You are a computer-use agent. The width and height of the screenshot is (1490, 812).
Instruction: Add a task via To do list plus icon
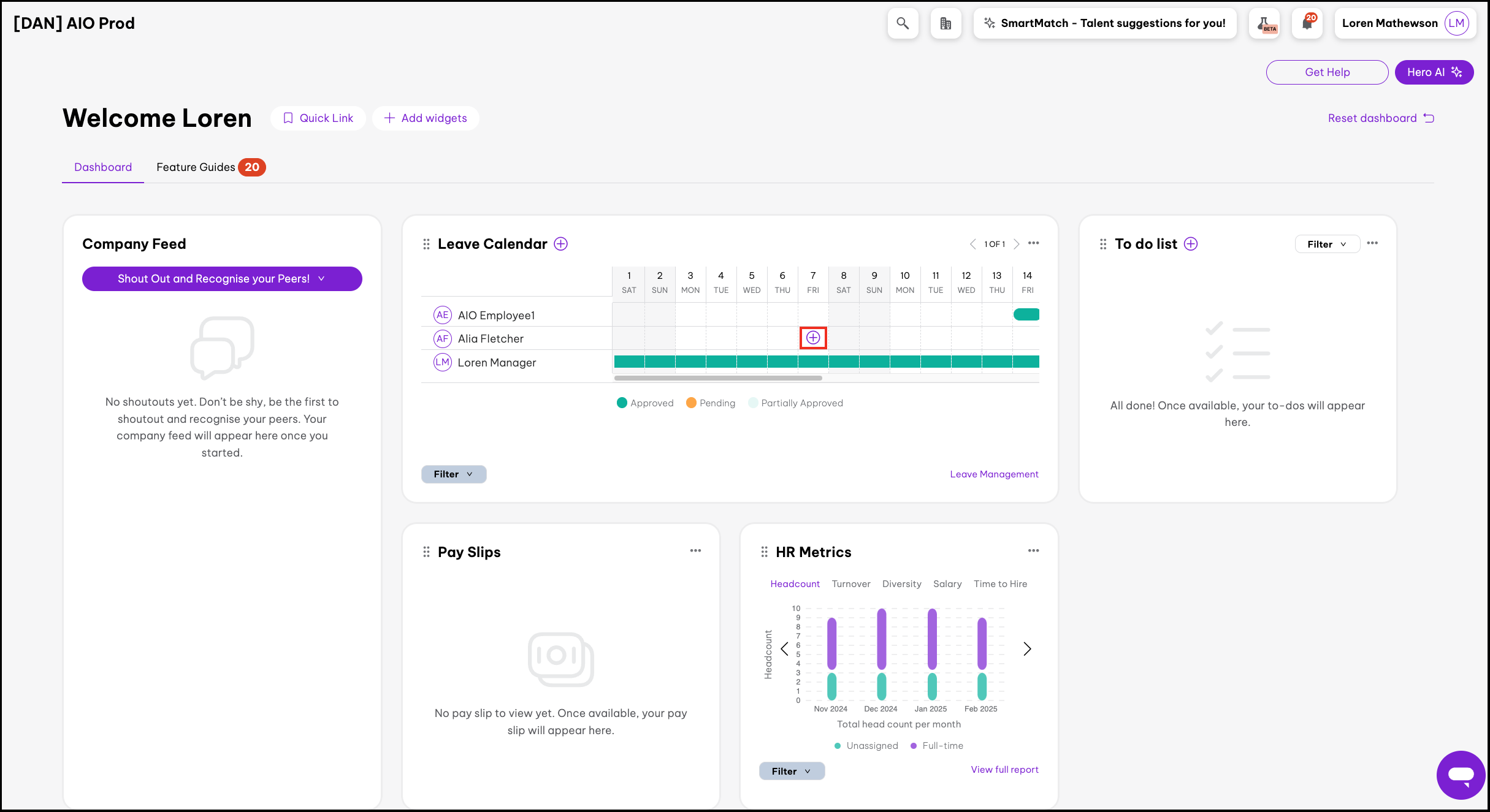[1191, 244]
